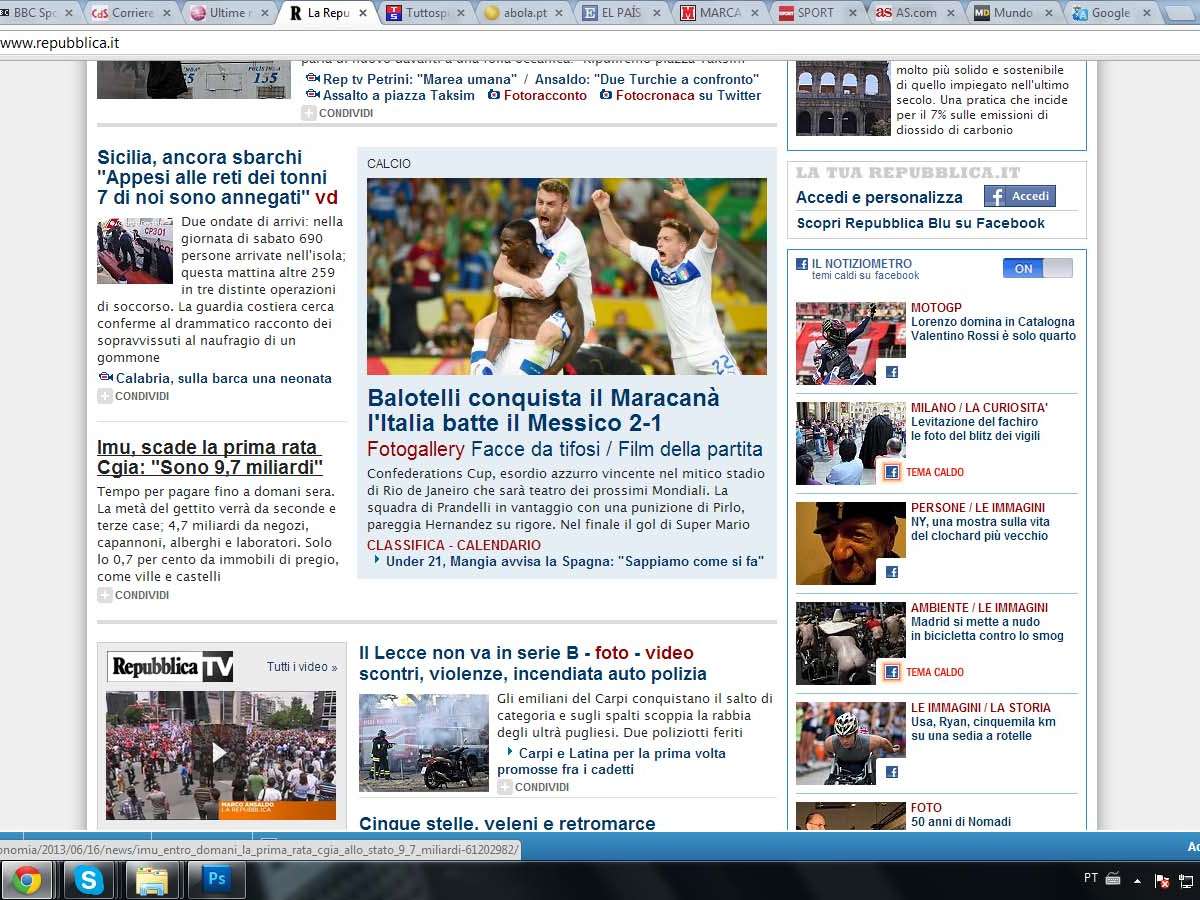Viewport: 1200px width, 900px height.
Task: Click the Facebook Accedi button
Action: (x=1019, y=196)
